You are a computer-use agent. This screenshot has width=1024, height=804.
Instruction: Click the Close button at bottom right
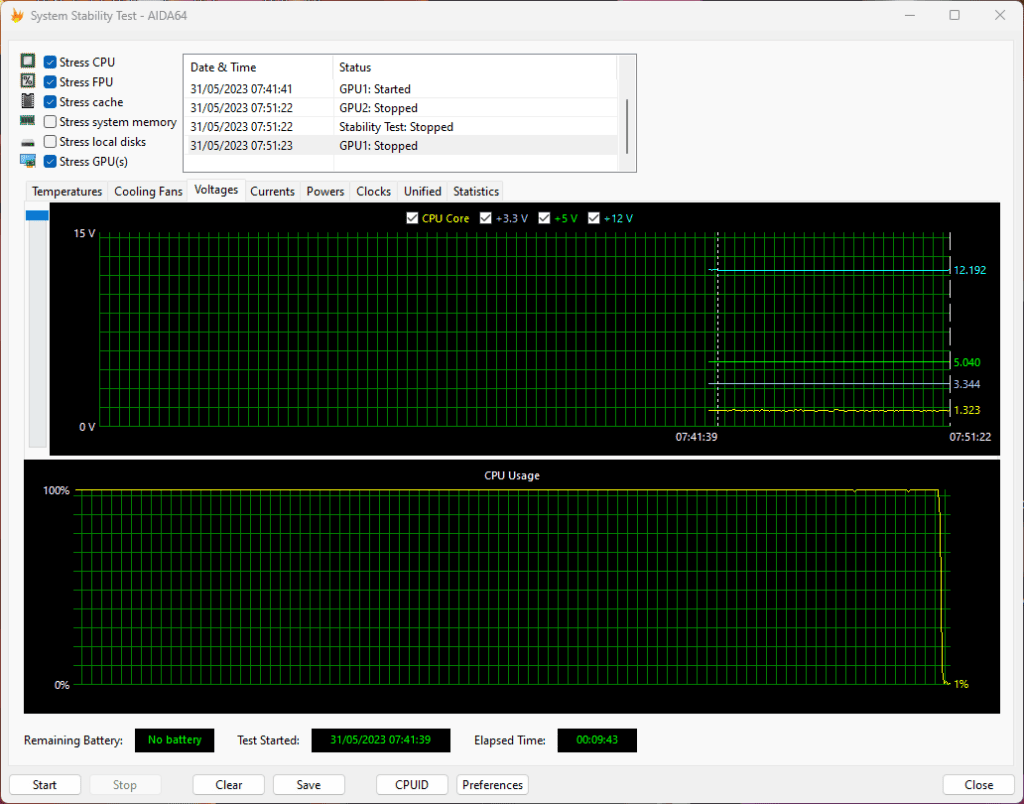click(x=978, y=784)
